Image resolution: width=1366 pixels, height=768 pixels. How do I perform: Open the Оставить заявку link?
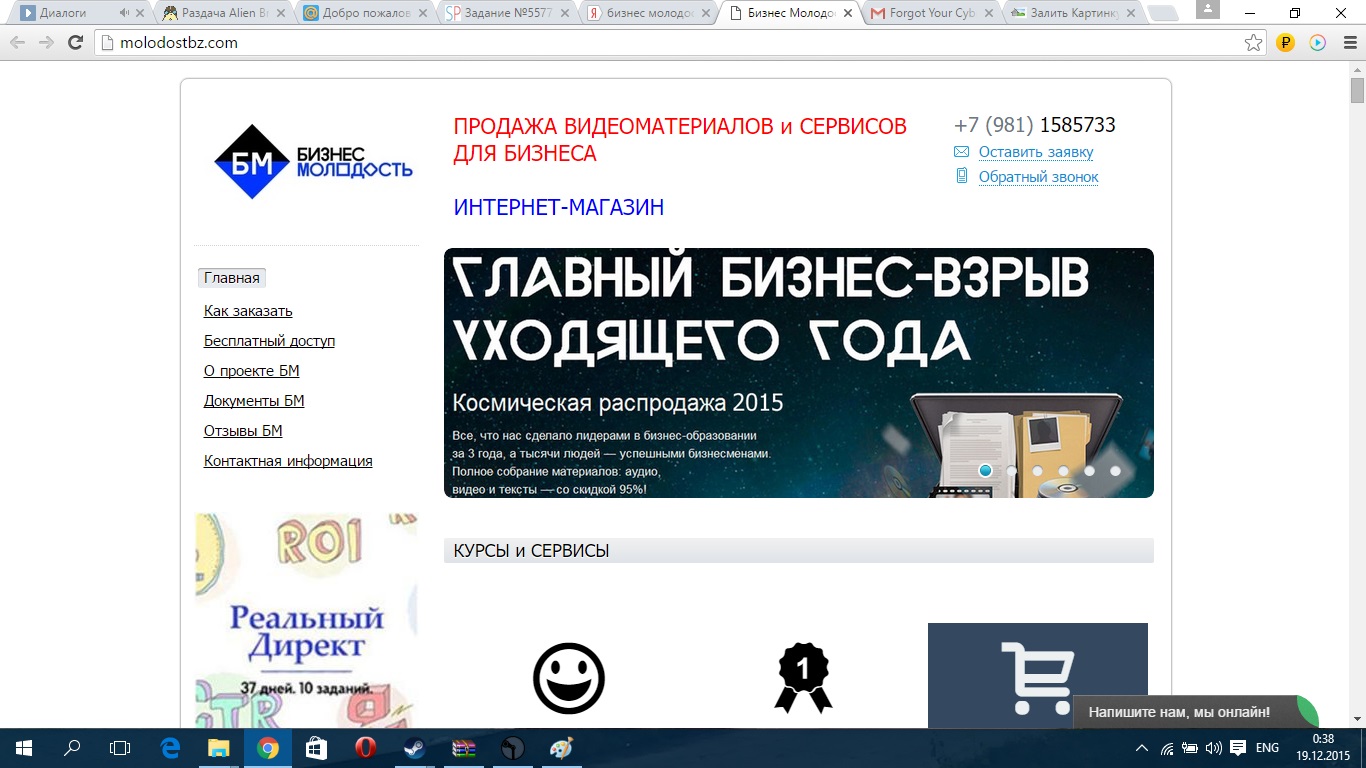point(1036,152)
